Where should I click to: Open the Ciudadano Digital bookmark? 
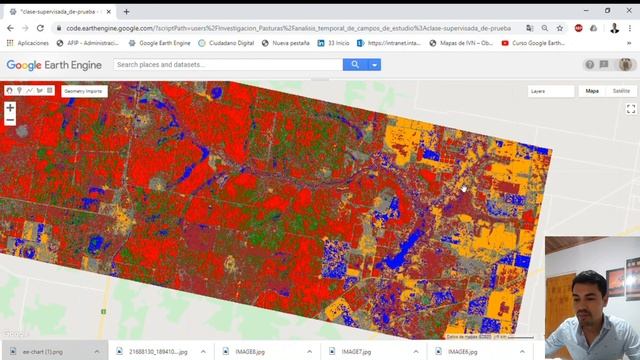pyautogui.click(x=226, y=43)
